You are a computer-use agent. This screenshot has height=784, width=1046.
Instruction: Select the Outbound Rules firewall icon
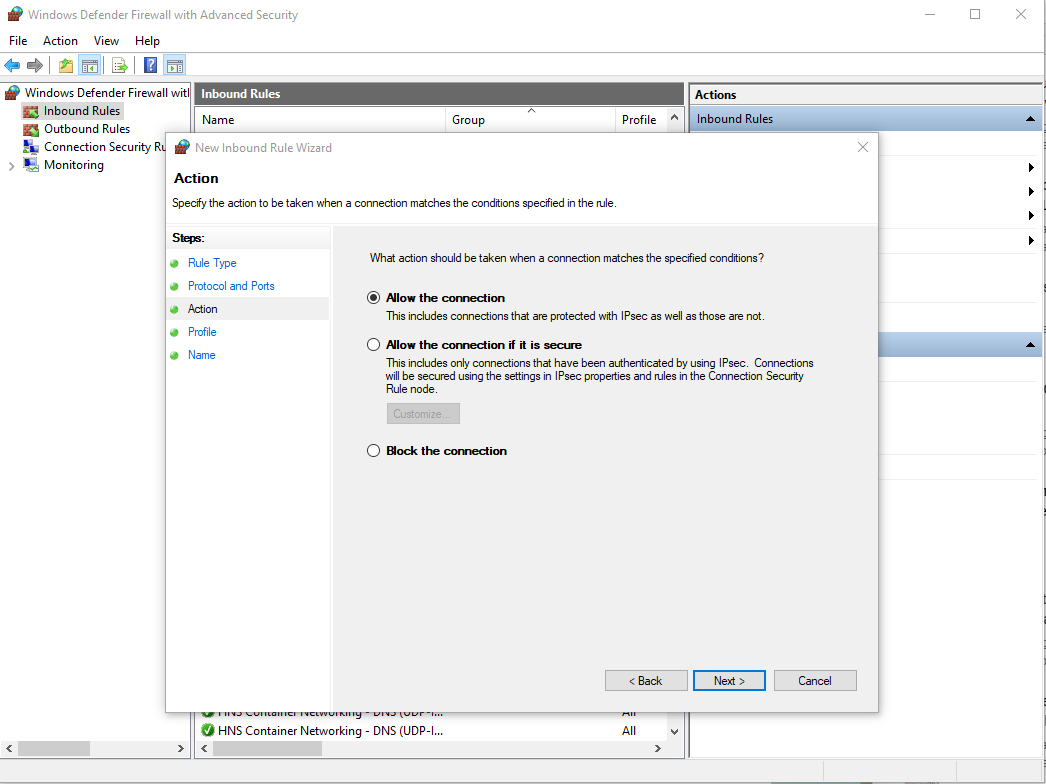pos(30,129)
